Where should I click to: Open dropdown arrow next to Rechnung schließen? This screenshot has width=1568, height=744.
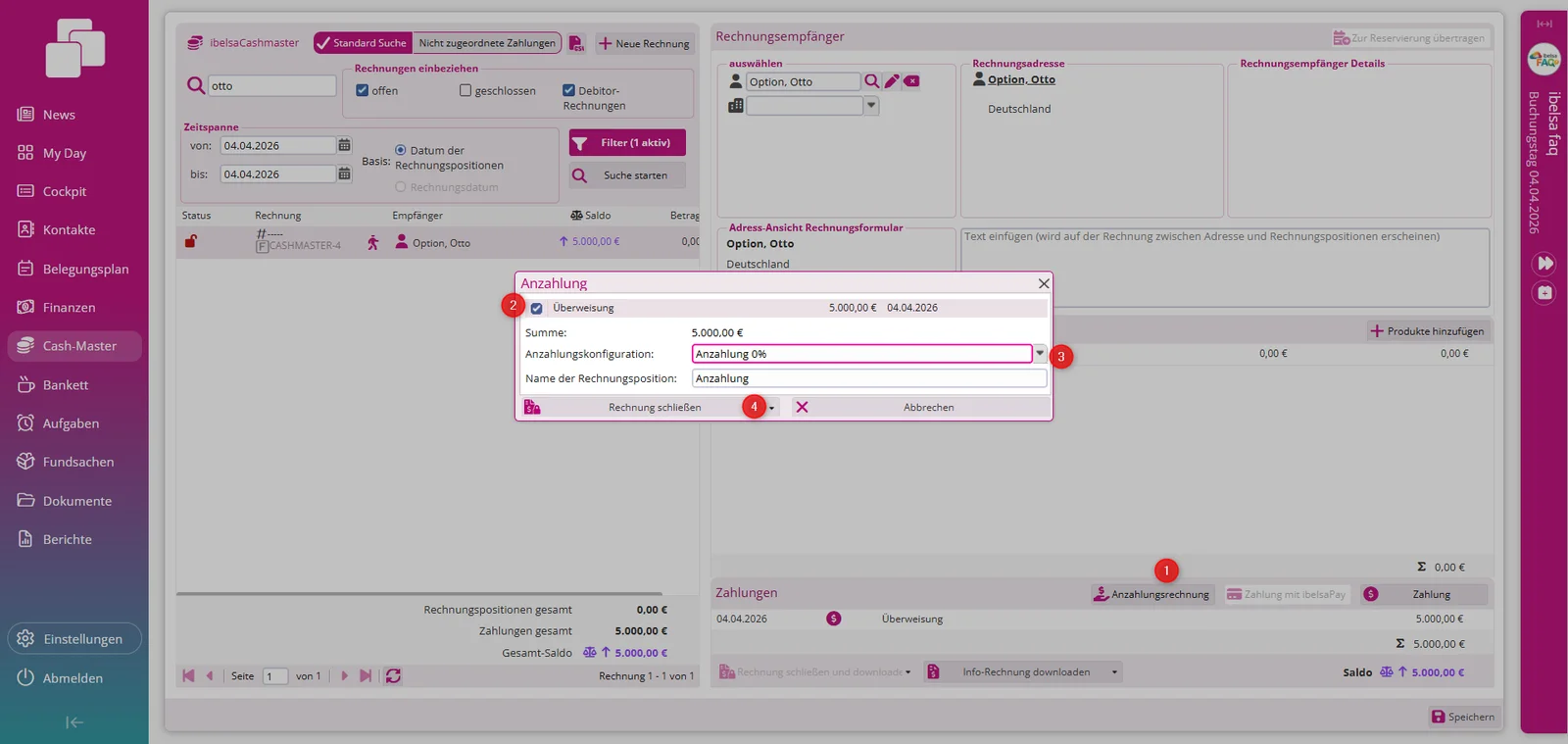pyautogui.click(x=772, y=408)
